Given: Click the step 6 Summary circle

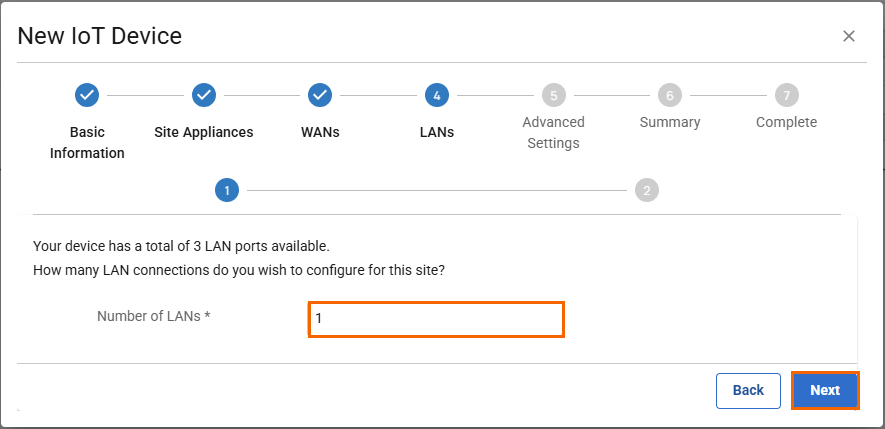Looking at the screenshot, I should click(x=670, y=95).
